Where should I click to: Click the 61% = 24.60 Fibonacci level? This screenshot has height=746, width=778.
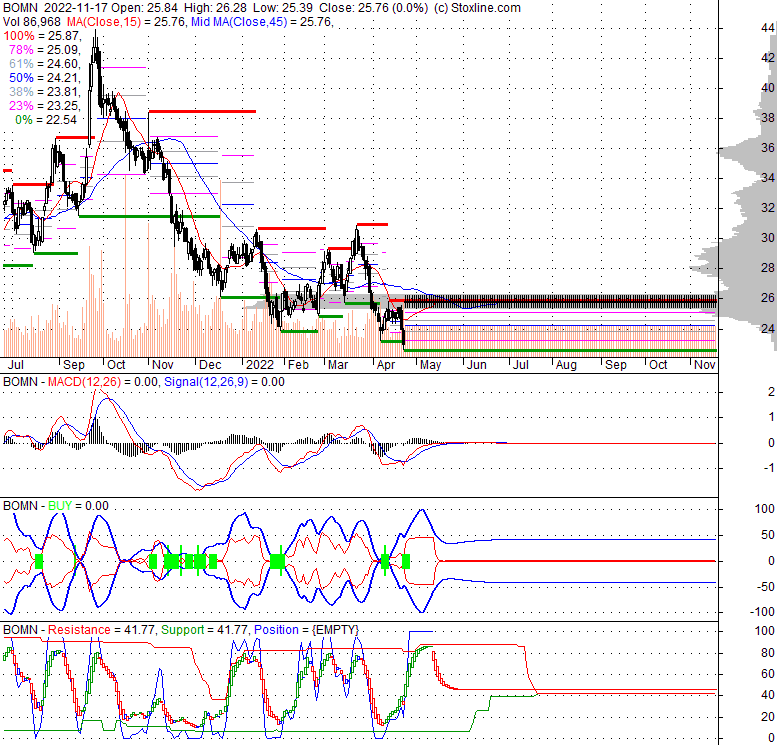pyautogui.click(x=46, y=63)
